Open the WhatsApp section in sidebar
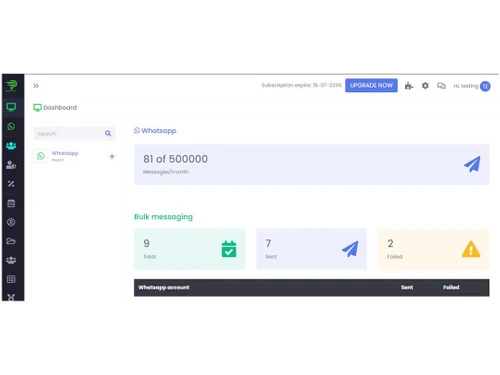The height and width of the screenshot is (375, 500). [x=11, y=126]
